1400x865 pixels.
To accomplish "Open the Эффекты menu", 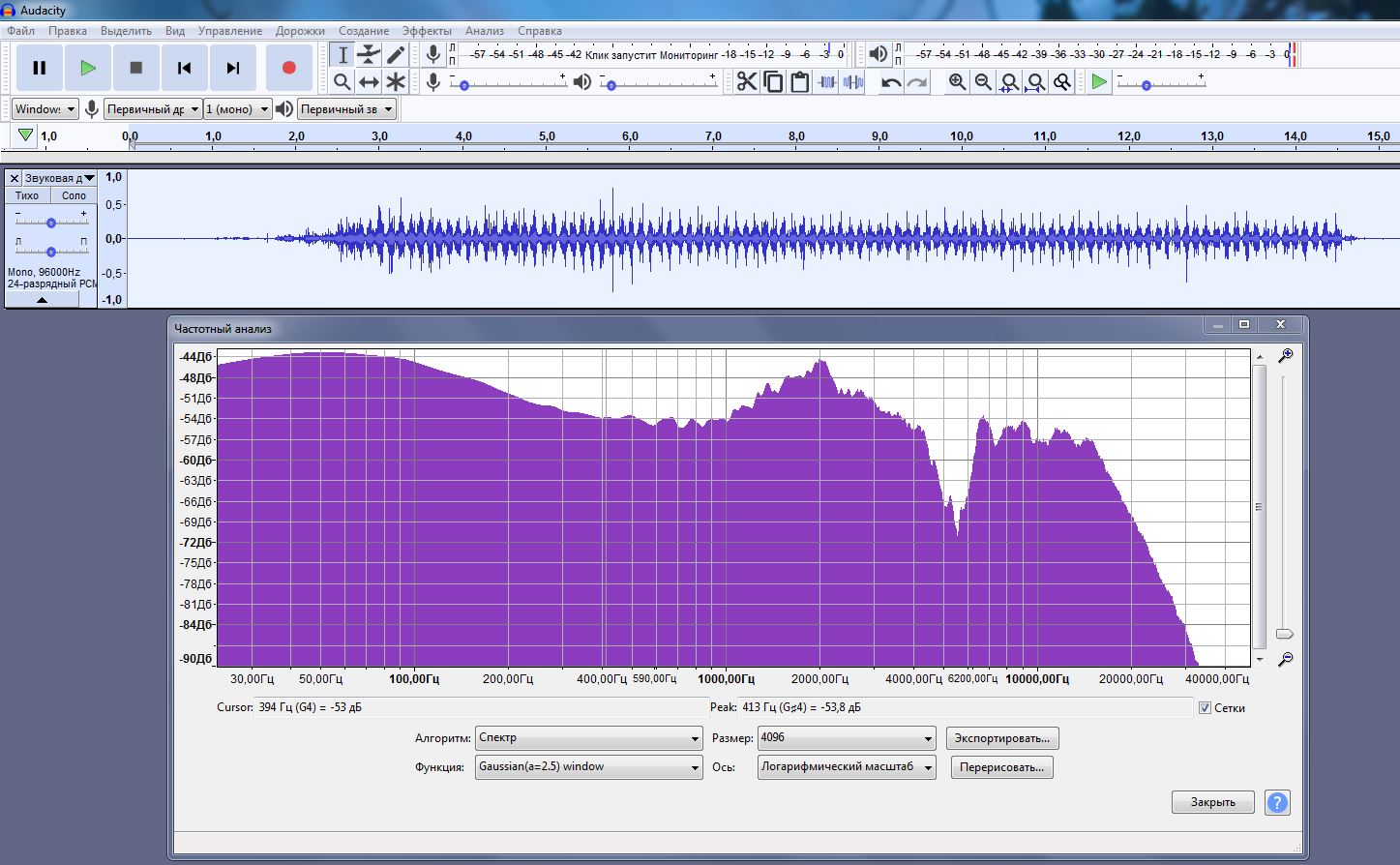I will (427, 31).
